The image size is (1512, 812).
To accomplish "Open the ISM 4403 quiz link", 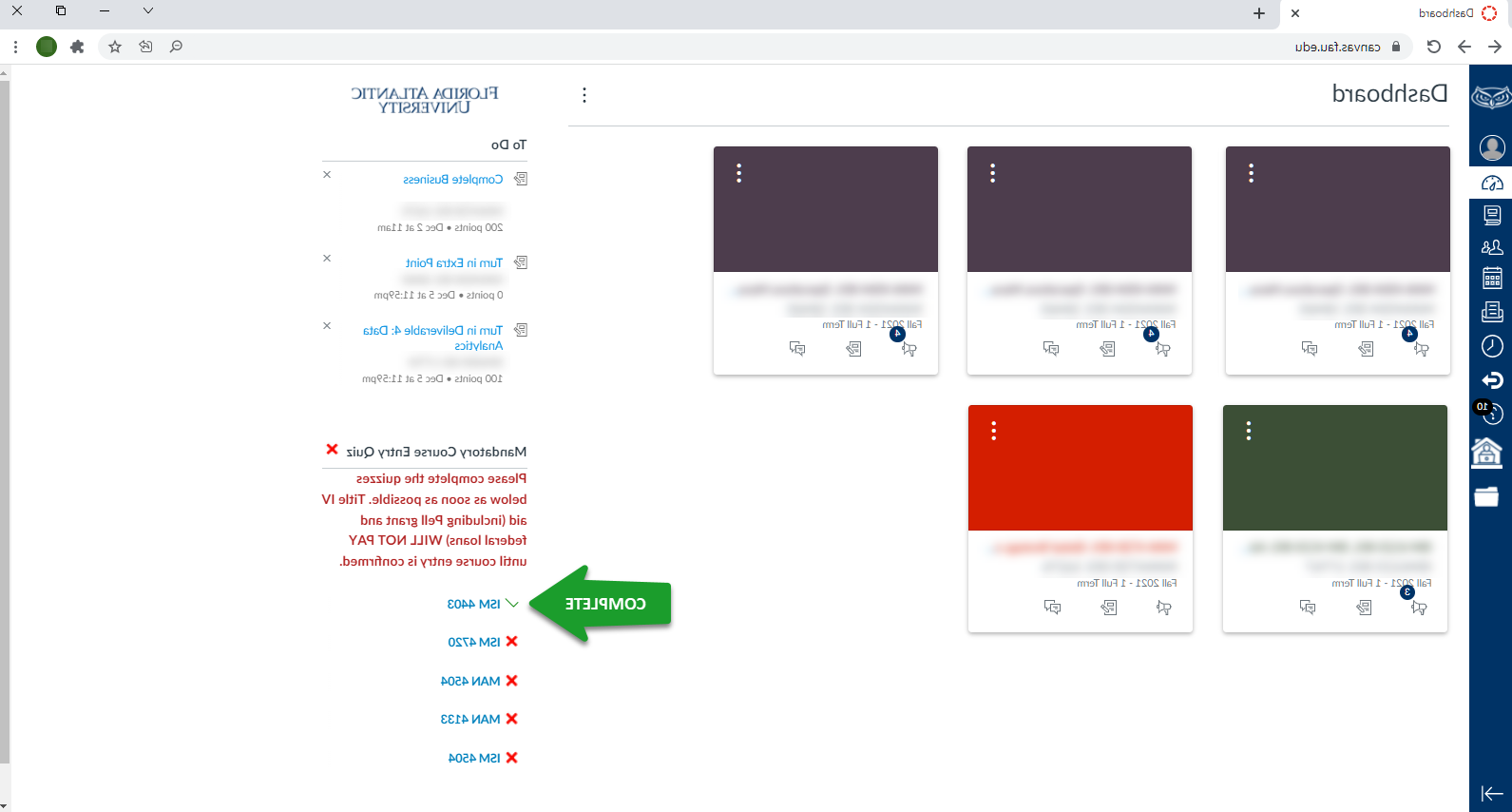I will coord(473,605).
